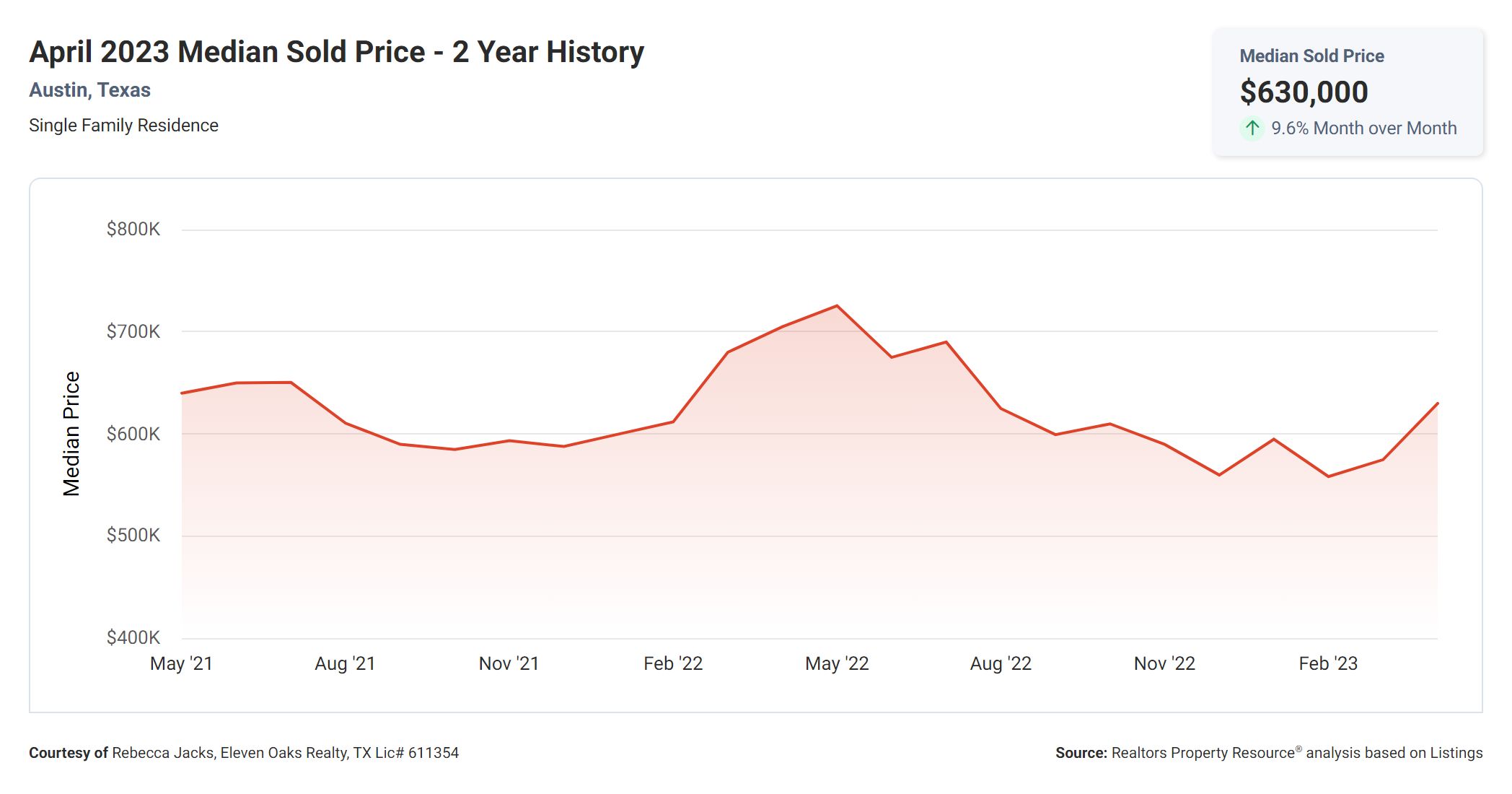
Task: Click the $630,000 median sold price value
Action: click(x=1304, y=92)
